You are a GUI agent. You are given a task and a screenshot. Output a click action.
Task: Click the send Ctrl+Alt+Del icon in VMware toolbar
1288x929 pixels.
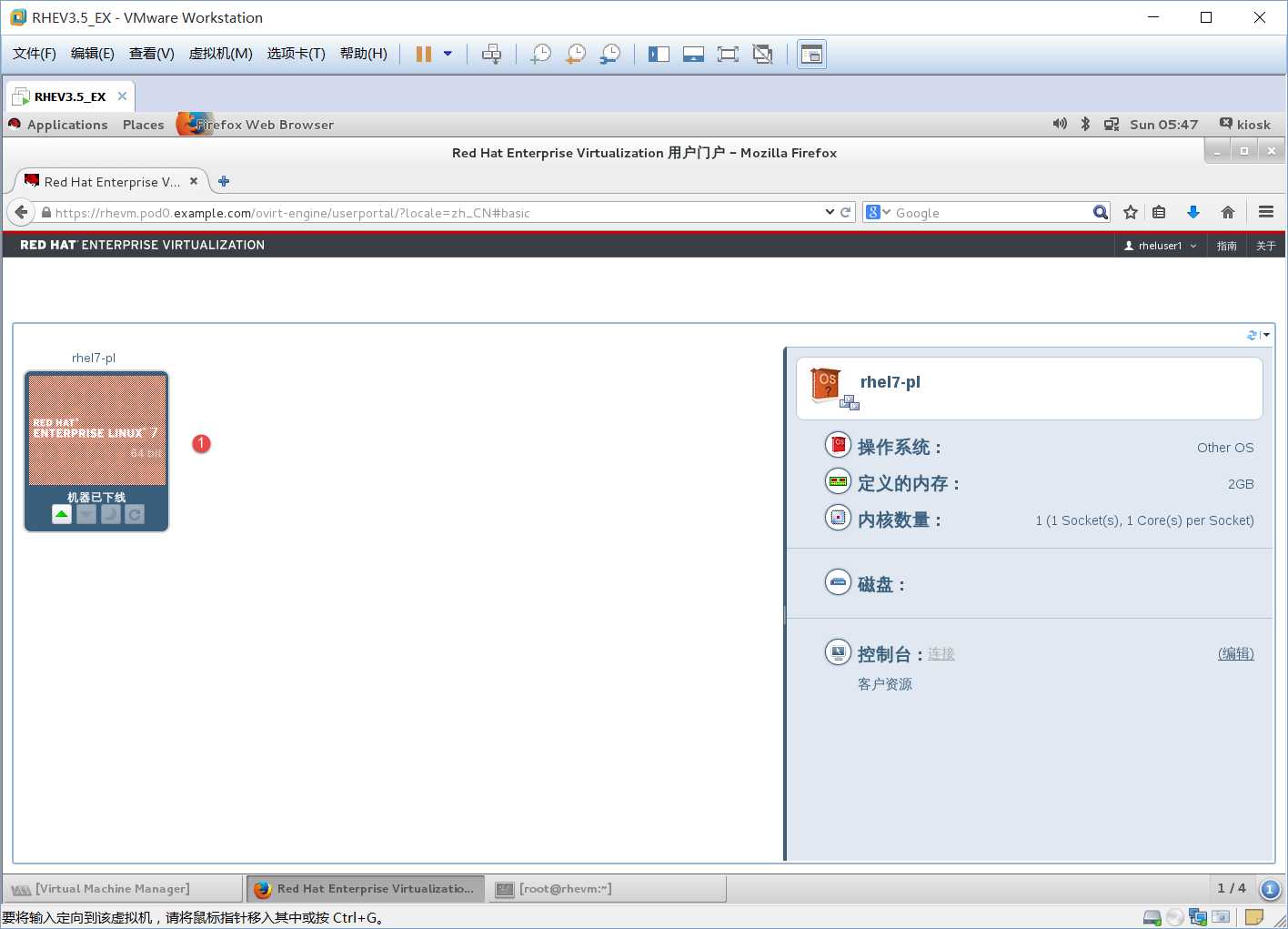[x=491, y=54]
